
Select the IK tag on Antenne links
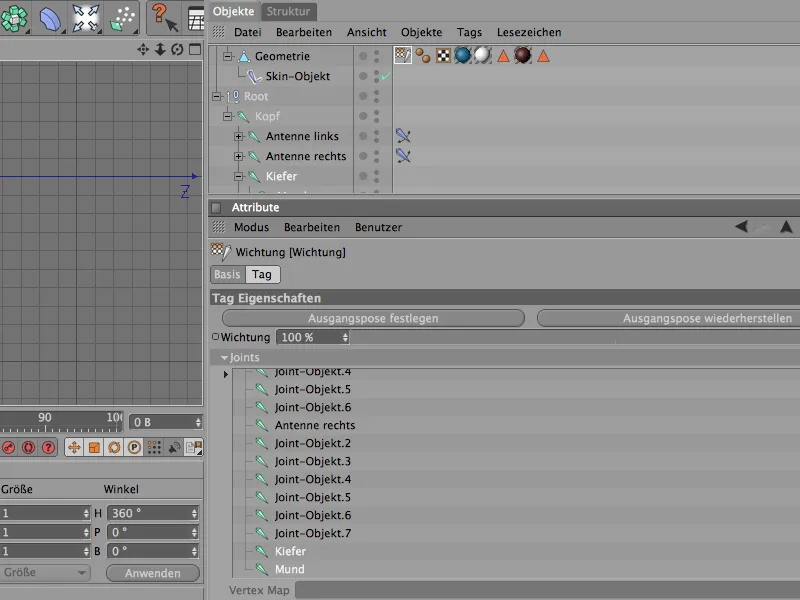403,136
